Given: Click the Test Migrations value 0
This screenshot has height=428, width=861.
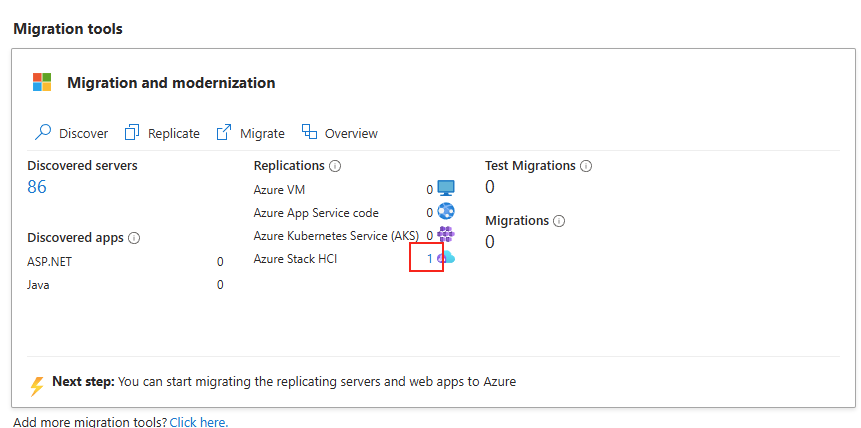Looking at the screenshot, I should point(490,187).
